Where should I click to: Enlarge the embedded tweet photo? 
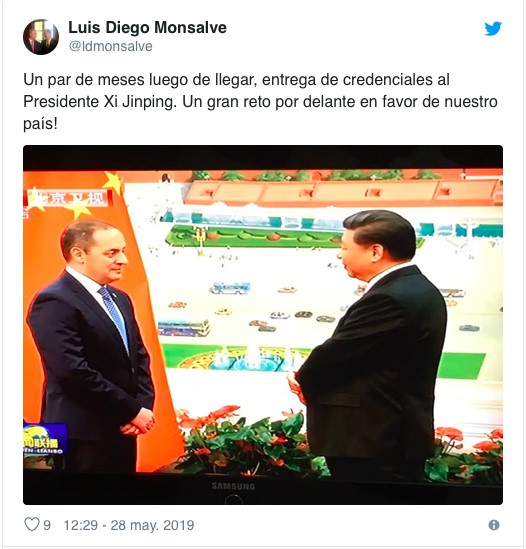click(263, 325)
